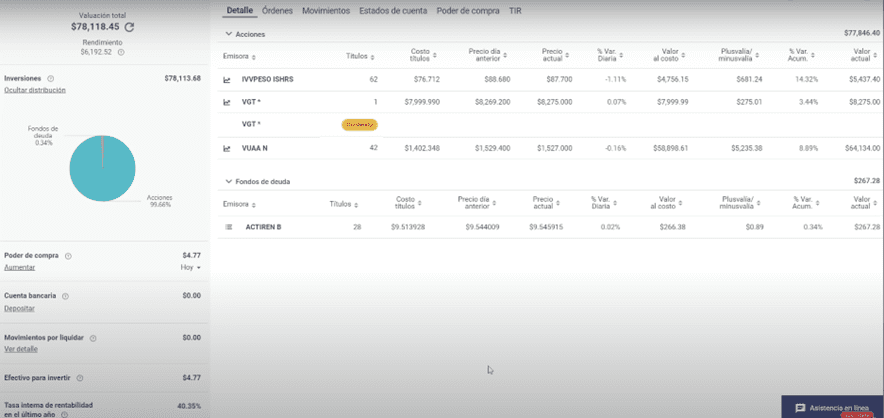Collapse the Fondos de deuda section
The image size is (884, 418).
[227, 181]
